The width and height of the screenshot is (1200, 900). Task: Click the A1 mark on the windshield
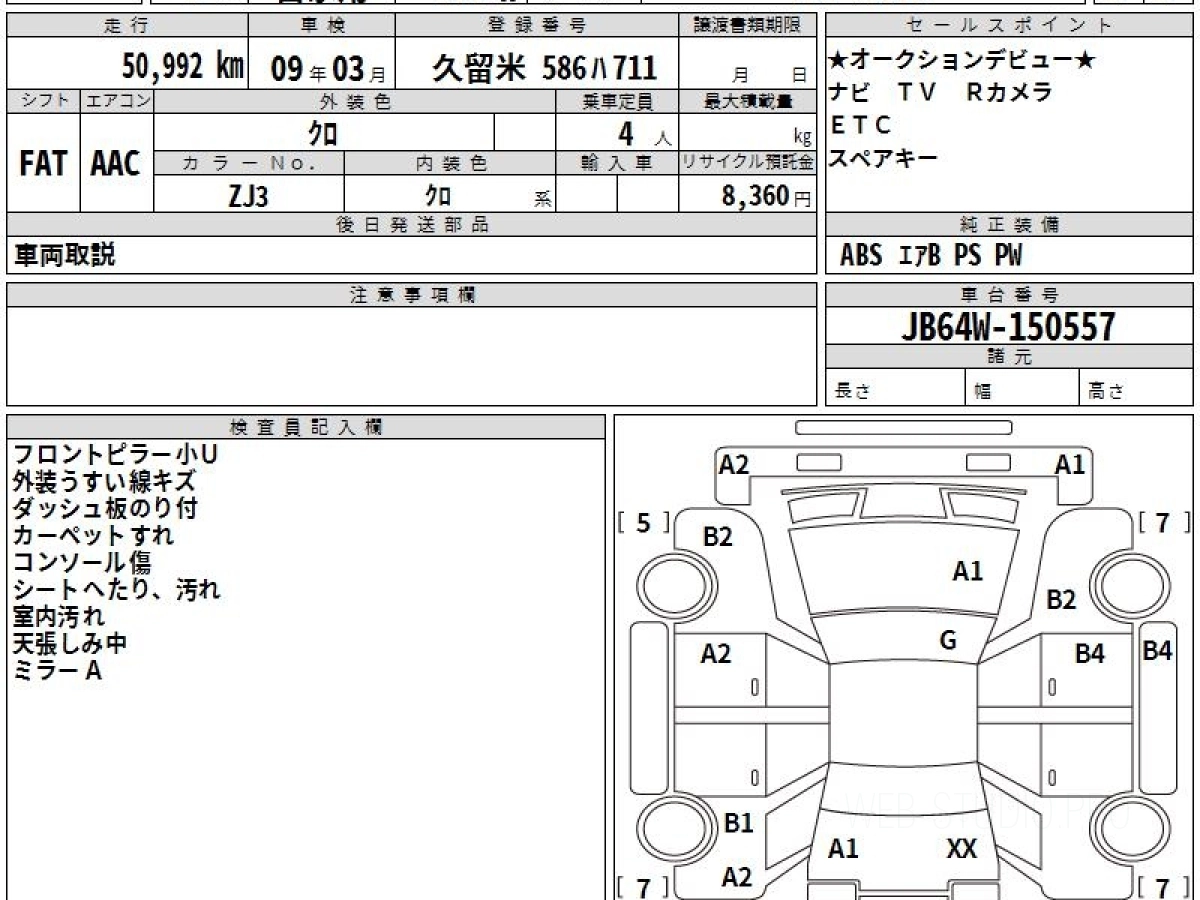click(x=967, y=571)
